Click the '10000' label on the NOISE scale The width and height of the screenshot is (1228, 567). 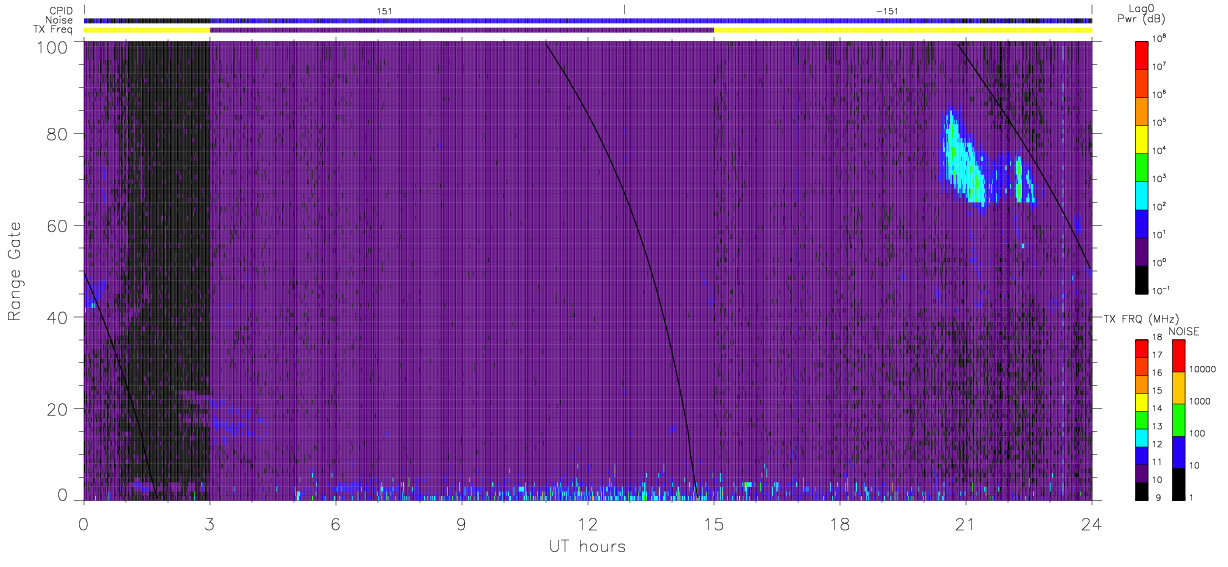coord(1203,369)
